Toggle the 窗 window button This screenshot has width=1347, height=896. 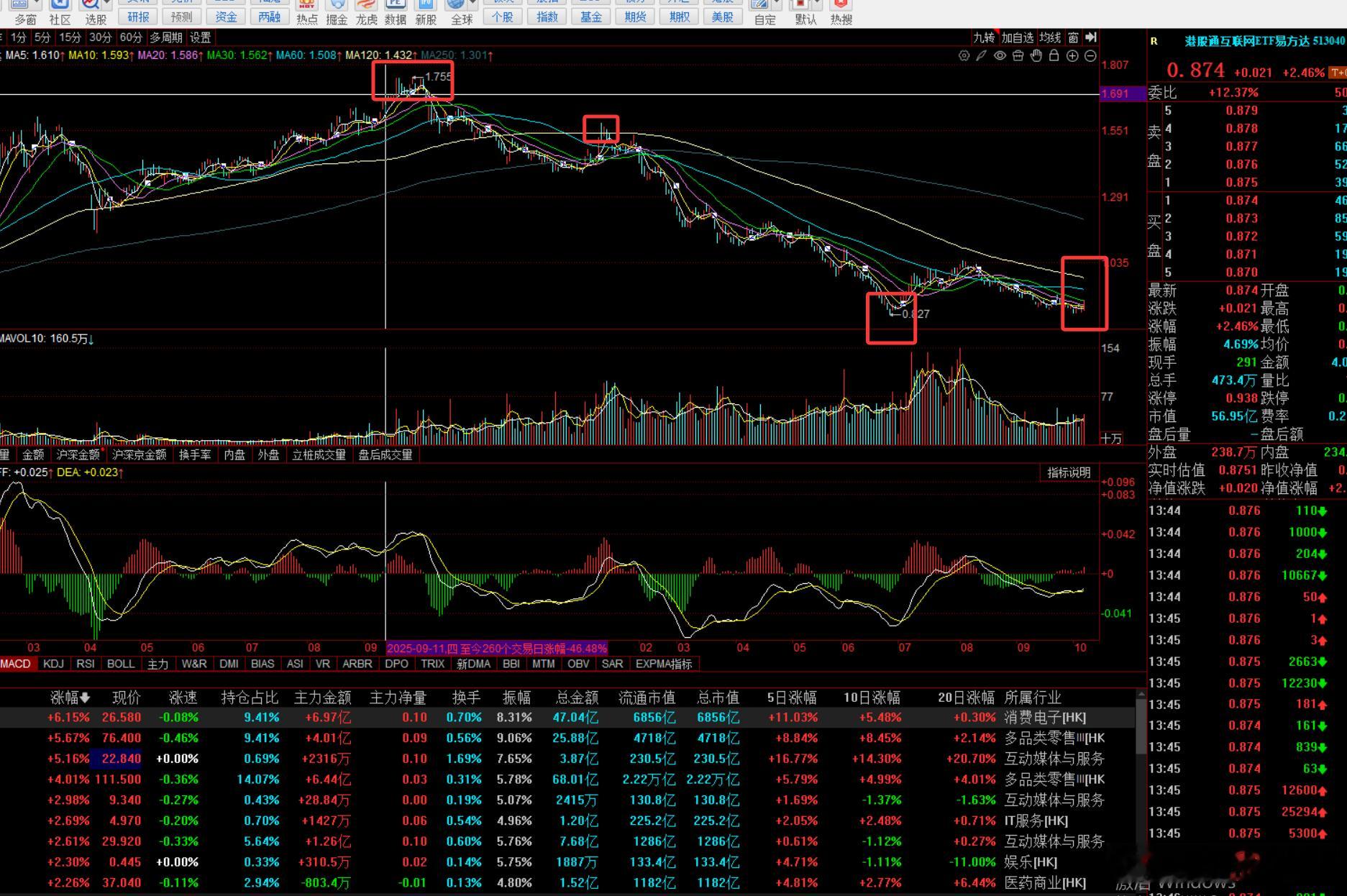[x=1073, y=37]
